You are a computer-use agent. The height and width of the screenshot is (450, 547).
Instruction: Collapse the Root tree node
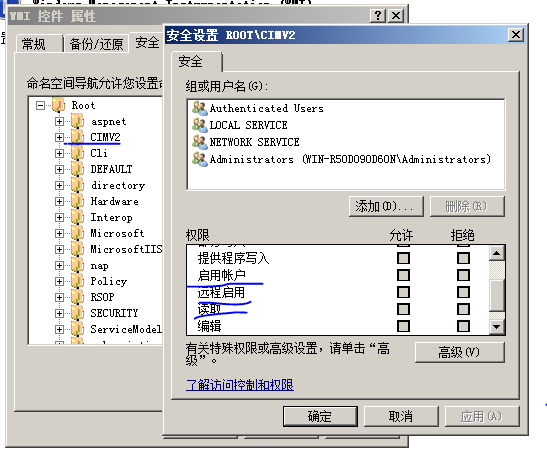click(x=40, y=105)
